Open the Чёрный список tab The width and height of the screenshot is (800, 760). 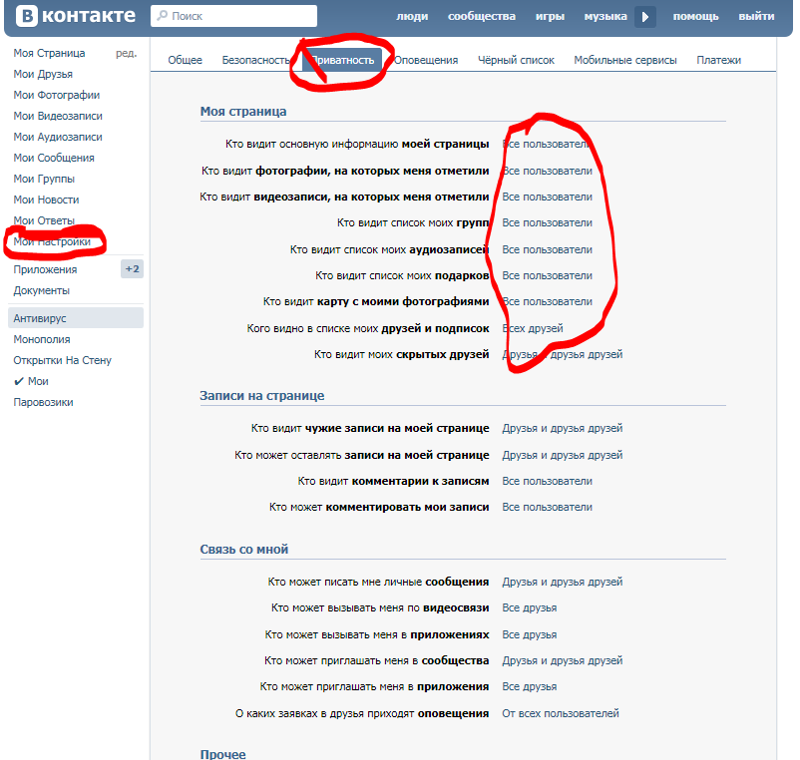coord(515,60)
